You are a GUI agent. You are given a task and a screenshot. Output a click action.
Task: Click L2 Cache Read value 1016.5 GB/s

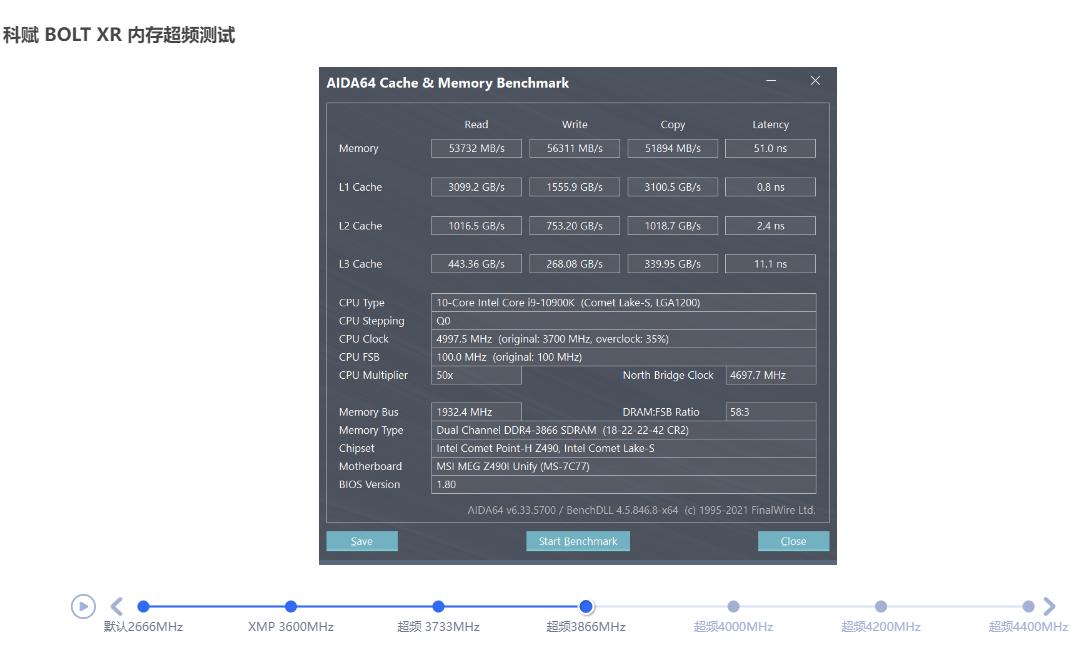476,226
